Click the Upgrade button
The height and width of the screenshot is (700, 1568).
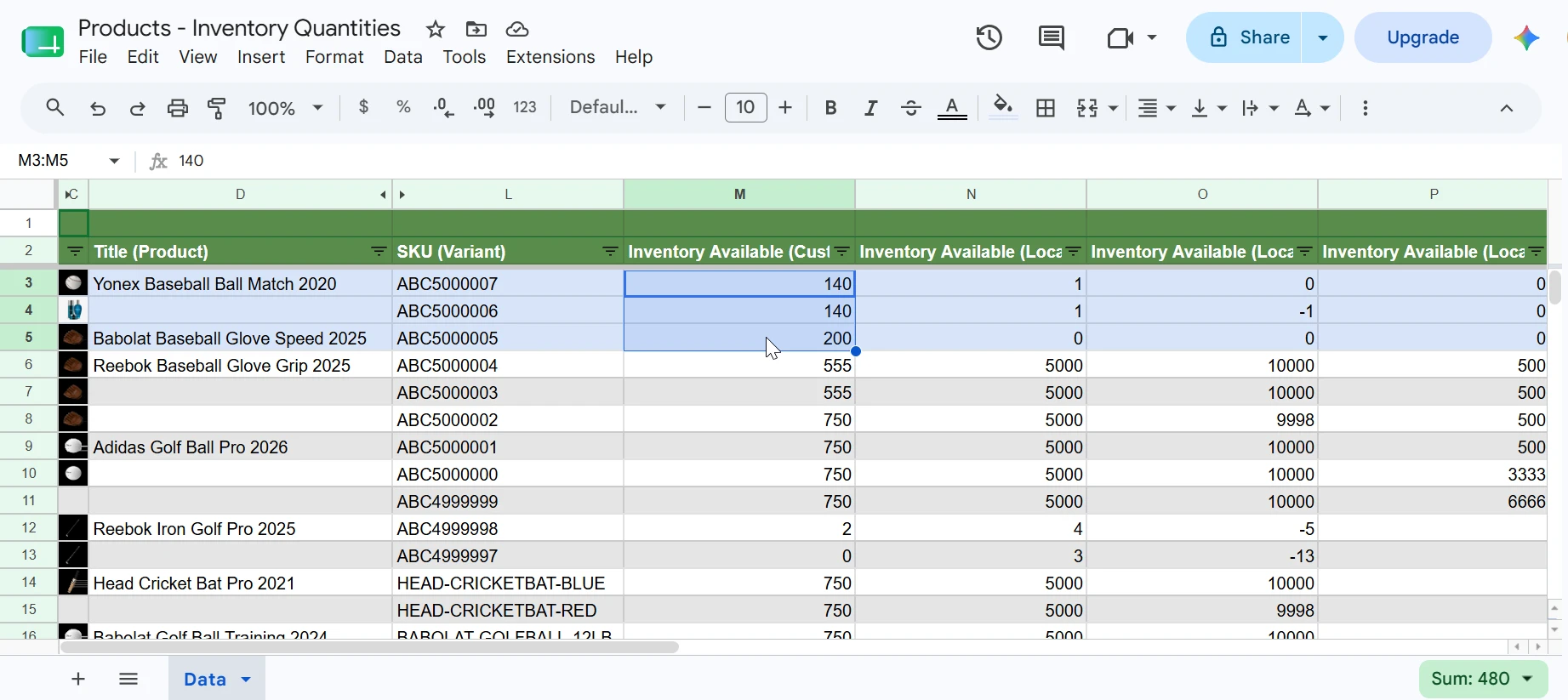pos(1423,37)
